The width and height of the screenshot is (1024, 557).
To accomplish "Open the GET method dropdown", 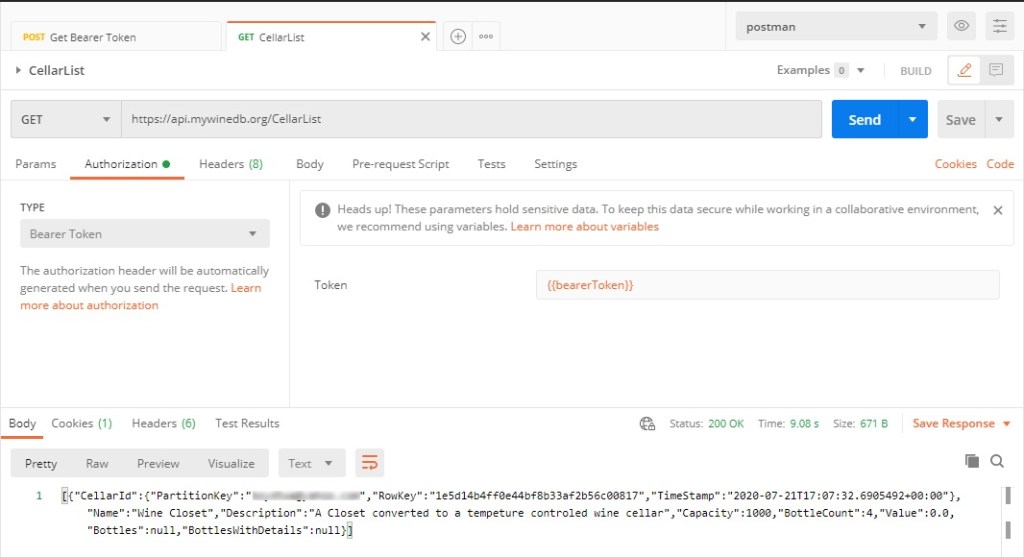I will (x=66, y=119).
